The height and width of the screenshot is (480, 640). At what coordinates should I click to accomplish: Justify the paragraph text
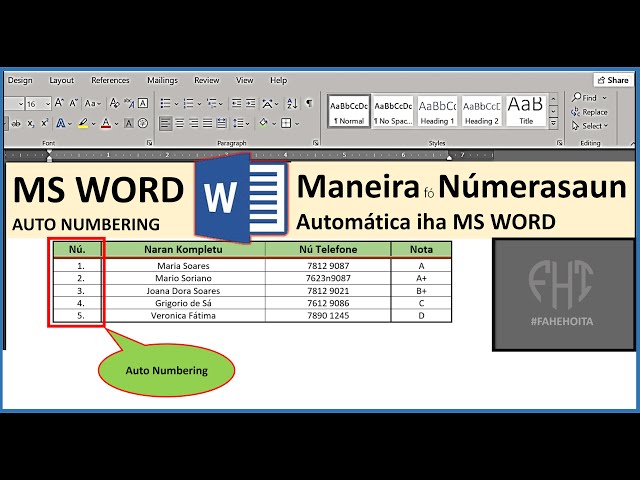[207, 123]
